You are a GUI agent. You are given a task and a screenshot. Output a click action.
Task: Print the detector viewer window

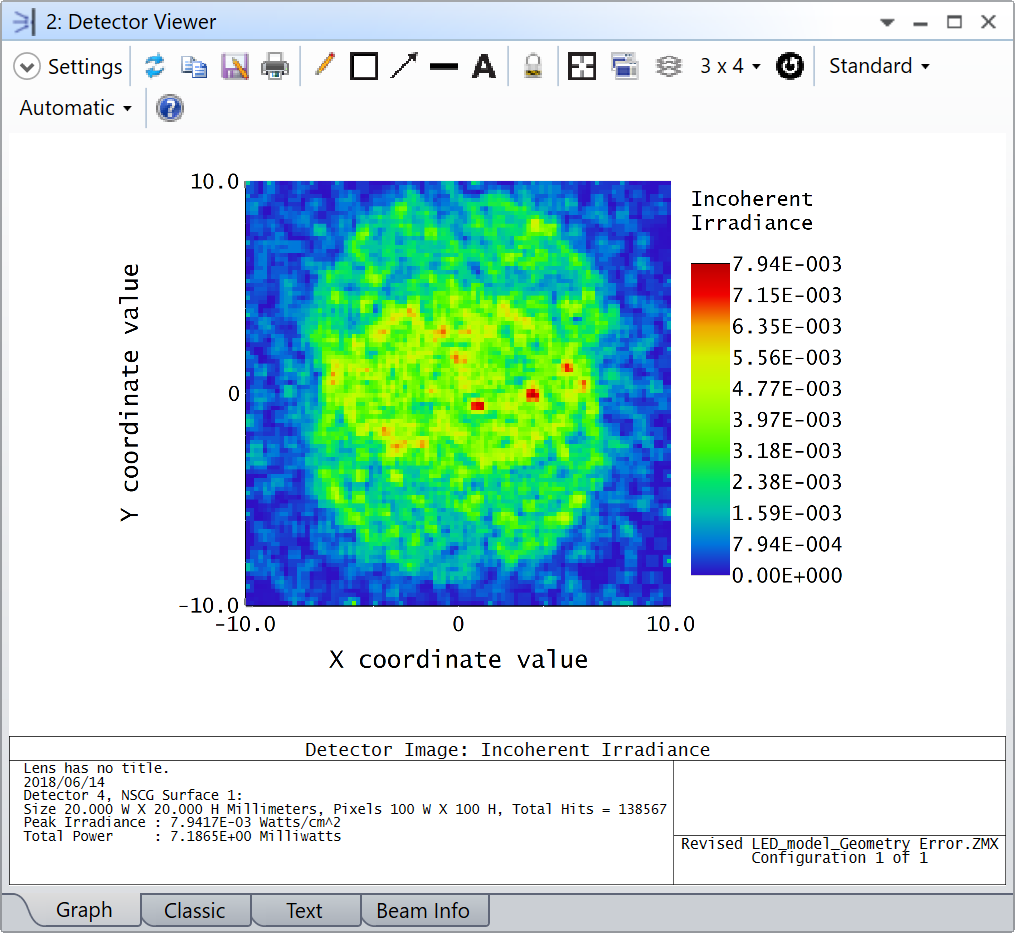coord(274,66)
